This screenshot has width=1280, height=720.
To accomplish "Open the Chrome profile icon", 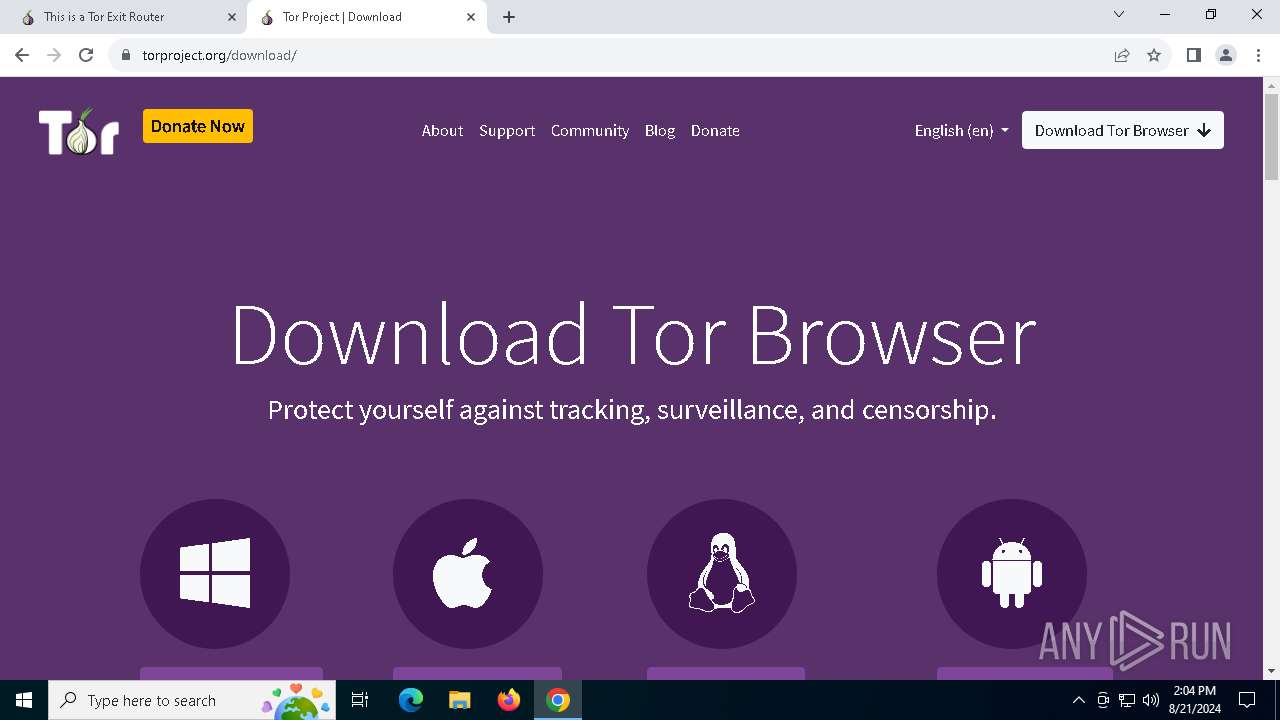I will (1226, 55).
